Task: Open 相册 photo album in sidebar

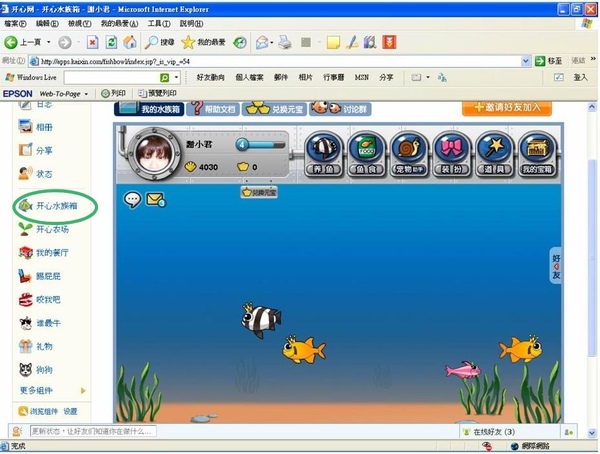Action: 36,127
